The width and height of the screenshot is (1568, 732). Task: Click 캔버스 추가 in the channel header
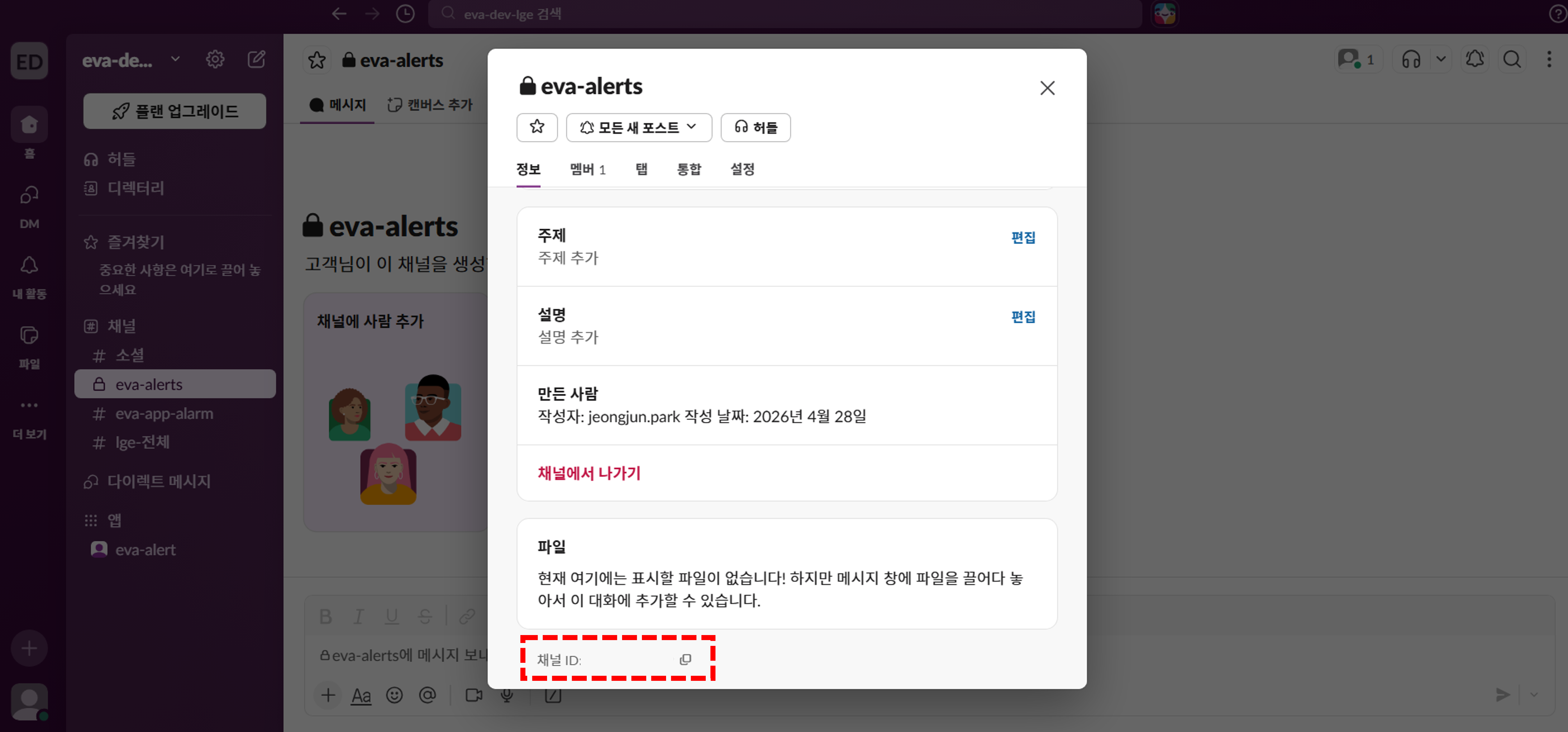[430, 105]
